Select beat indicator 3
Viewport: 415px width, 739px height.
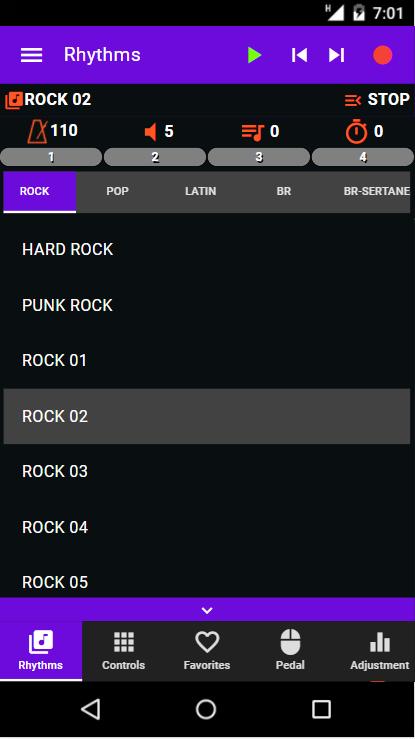(259, 157)
